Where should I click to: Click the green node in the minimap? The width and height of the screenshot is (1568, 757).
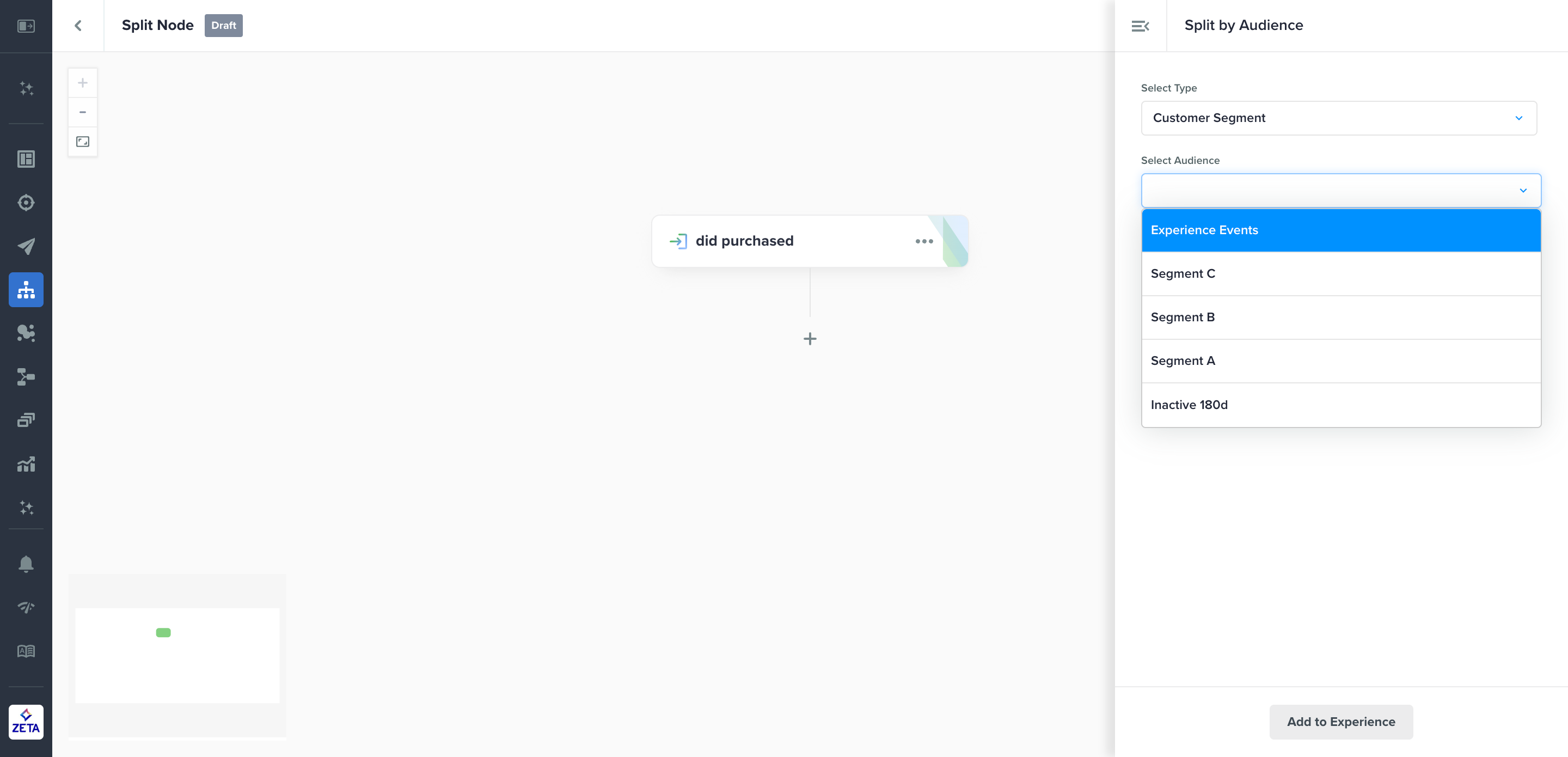pyautogui.click(x=163, y=633)
